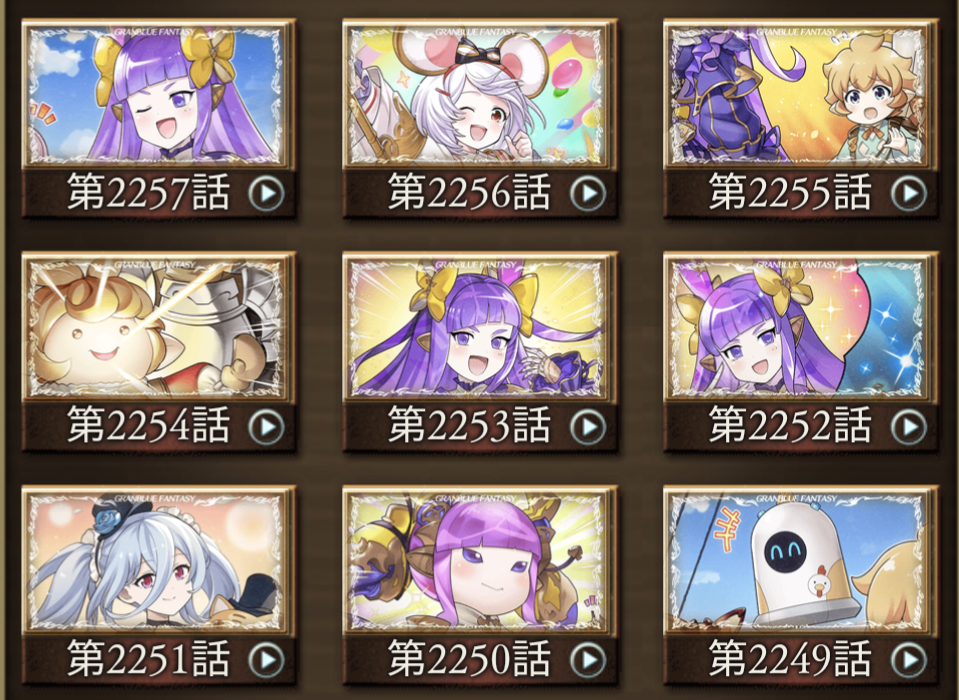Choose the glowing round-faced creature thumbnail
Viewport: 959px width, 700px height.
click(x=158, y=328)
